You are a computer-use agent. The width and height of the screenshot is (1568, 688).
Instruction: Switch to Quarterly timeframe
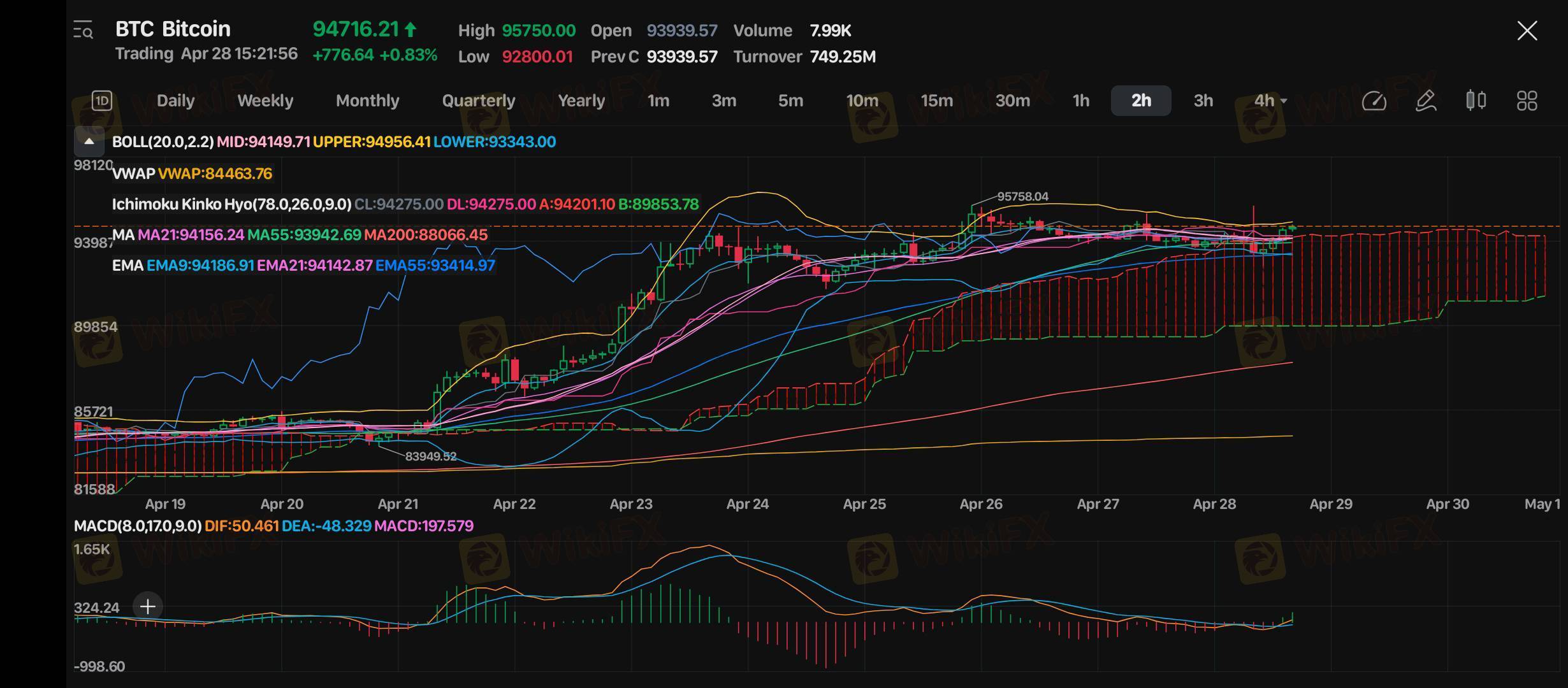point(479,101)
